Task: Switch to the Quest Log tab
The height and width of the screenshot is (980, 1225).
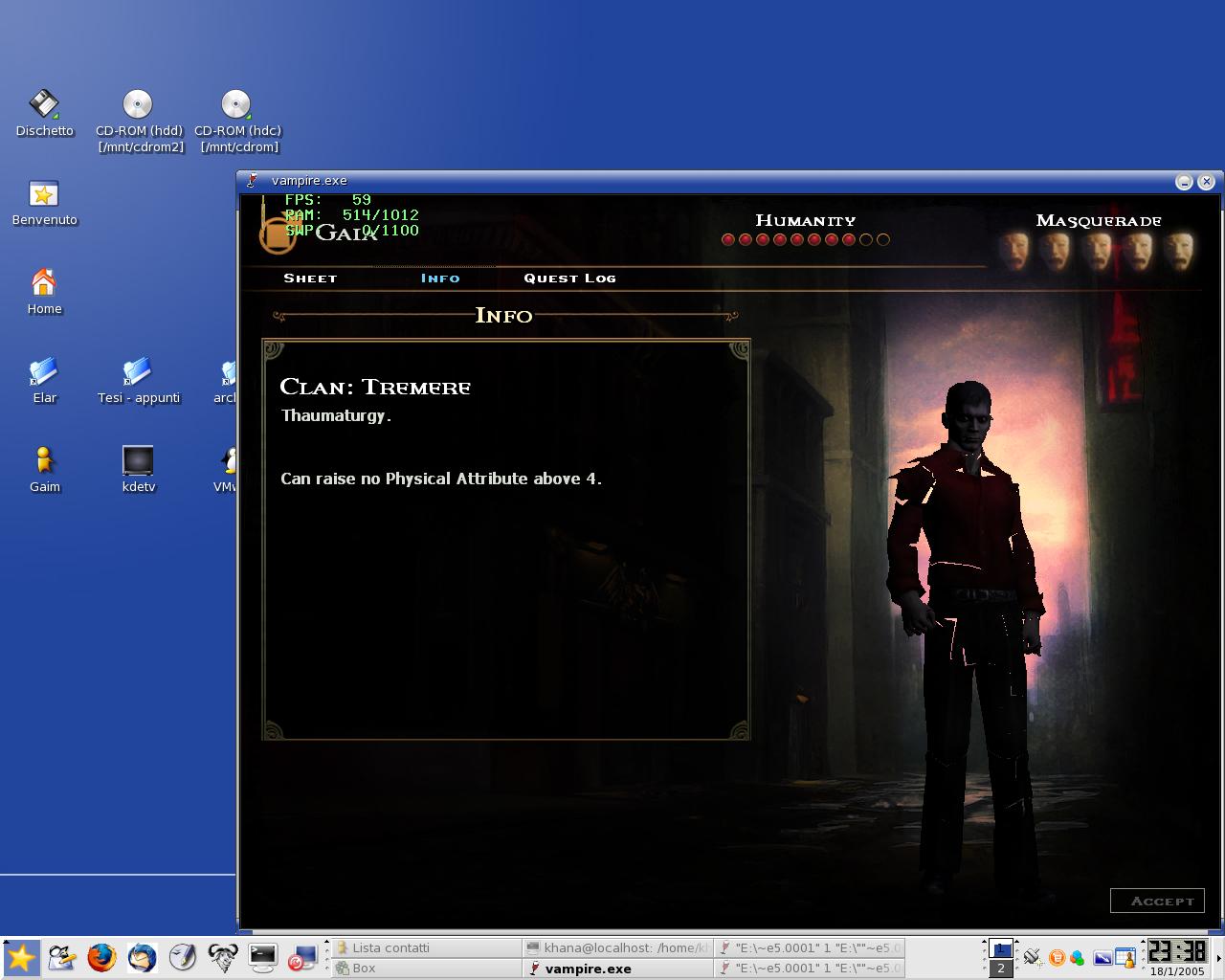Action: (569, 278)
